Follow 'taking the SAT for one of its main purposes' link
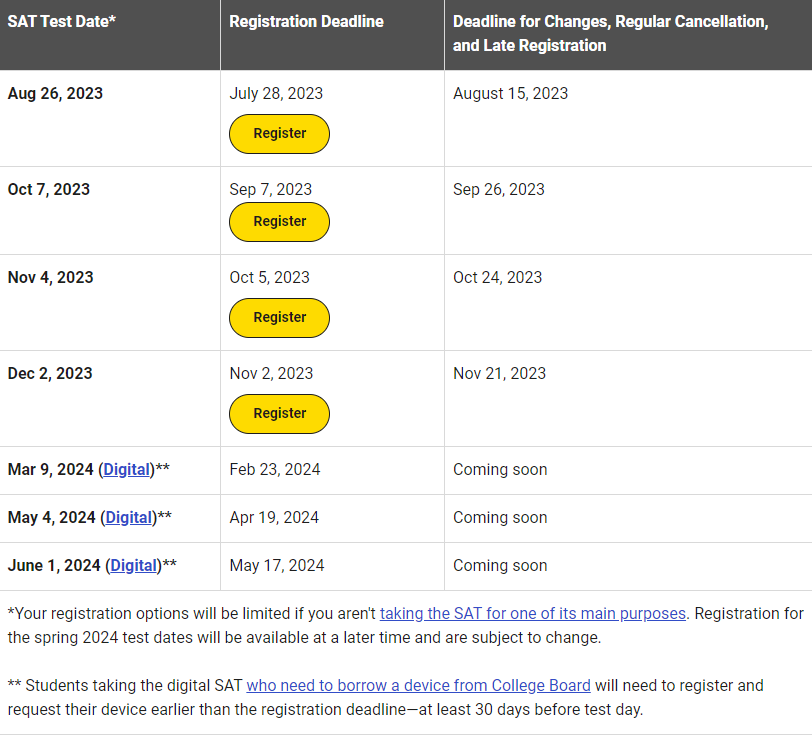Screen dimensions: 812x736 533,613
